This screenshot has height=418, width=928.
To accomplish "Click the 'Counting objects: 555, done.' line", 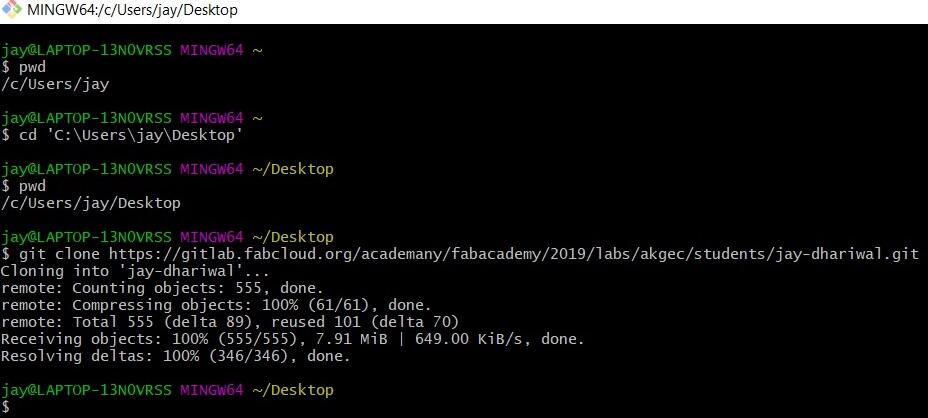I will [x=163, y=288].
